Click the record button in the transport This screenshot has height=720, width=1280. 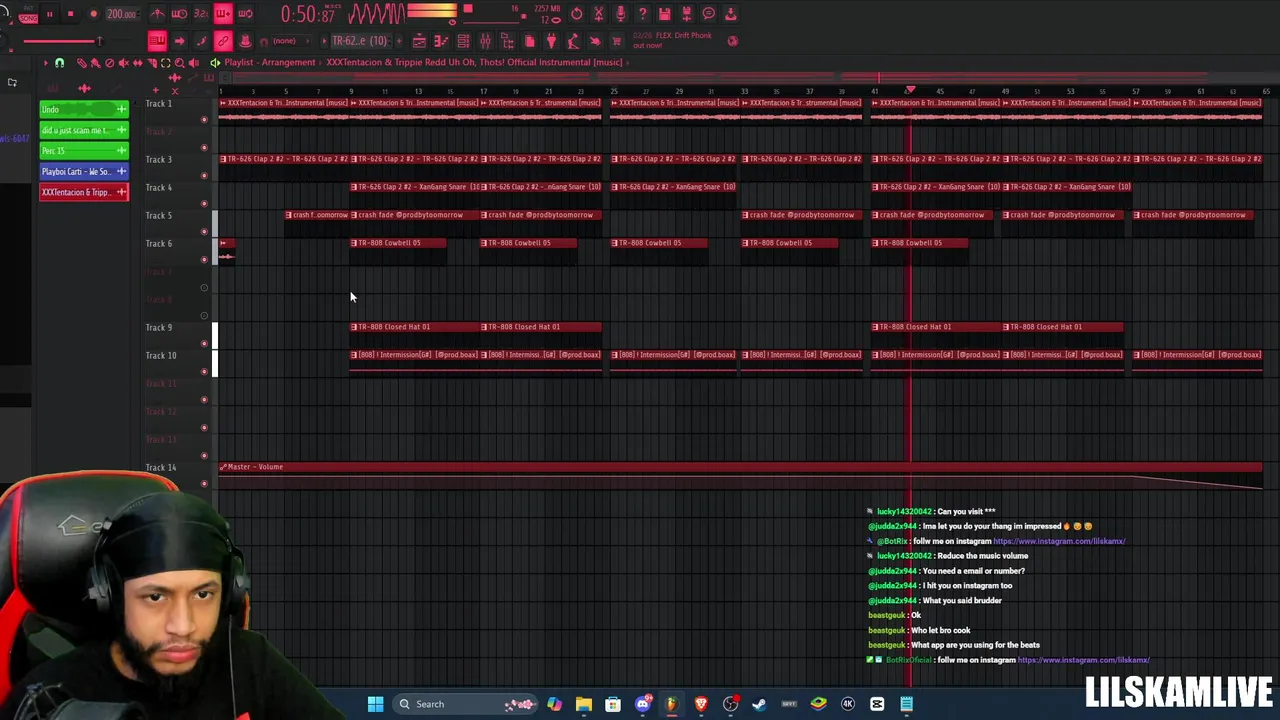click(x=93, y=14)
